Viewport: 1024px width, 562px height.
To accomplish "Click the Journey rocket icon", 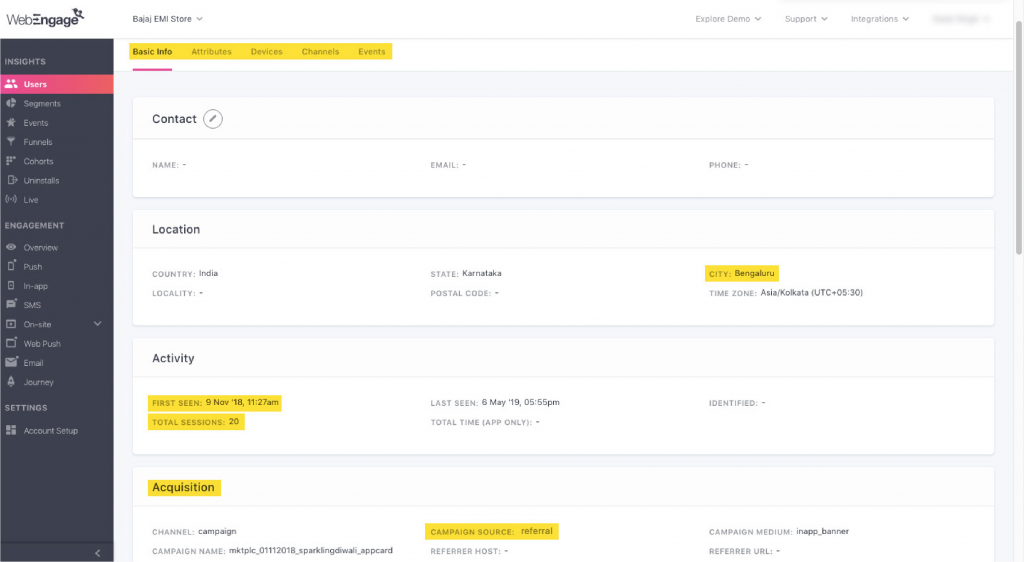I will point(11,382).
